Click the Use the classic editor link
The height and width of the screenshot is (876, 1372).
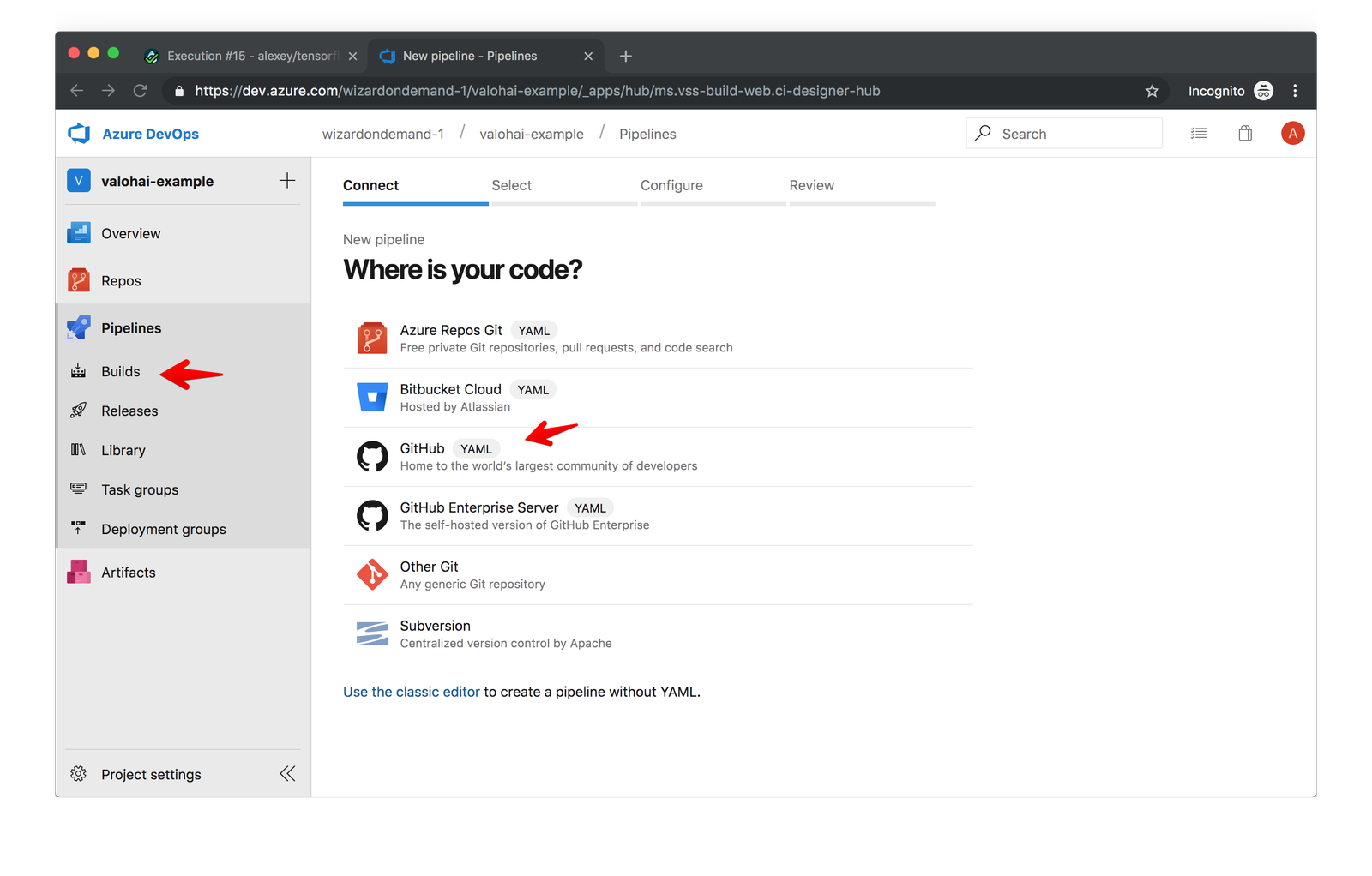412,692
